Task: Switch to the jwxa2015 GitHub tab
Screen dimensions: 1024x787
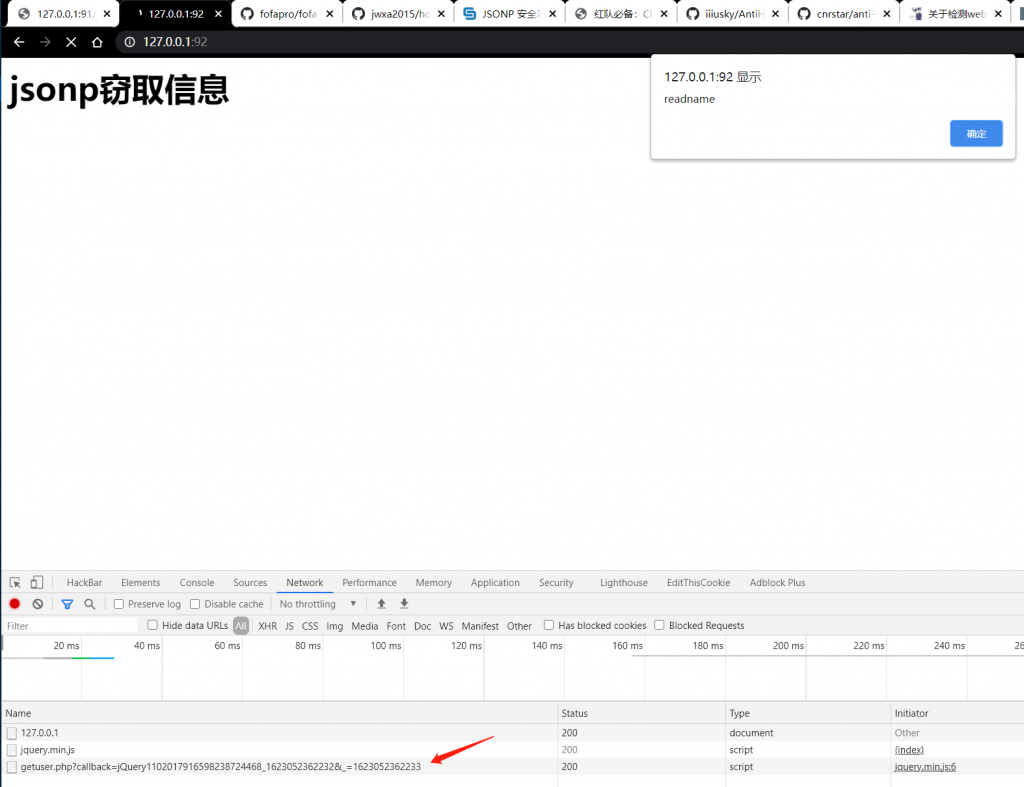Action: [x=398, y=14]
